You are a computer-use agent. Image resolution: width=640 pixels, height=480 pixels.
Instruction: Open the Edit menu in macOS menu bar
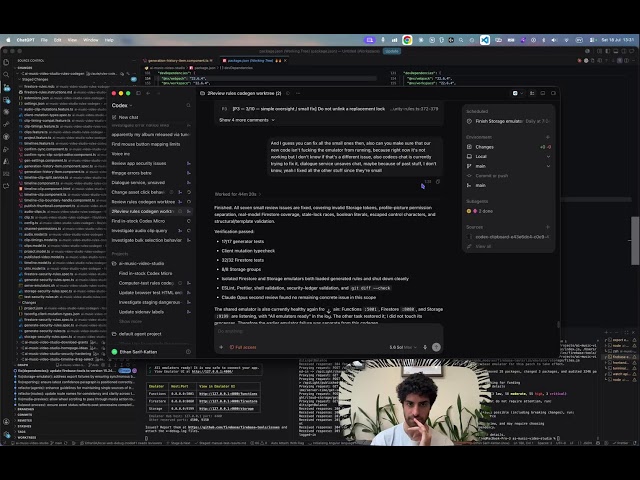click(58, 40)
